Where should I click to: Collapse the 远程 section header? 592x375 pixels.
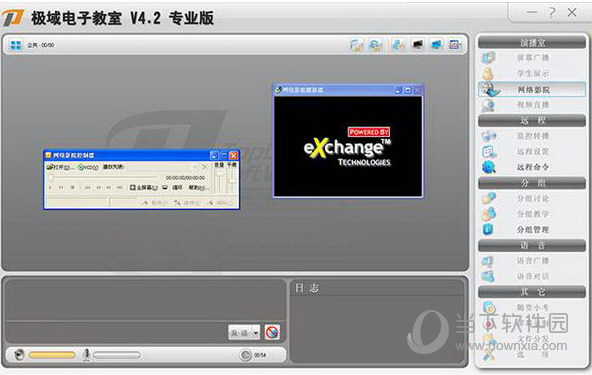(x=532, y=120)
